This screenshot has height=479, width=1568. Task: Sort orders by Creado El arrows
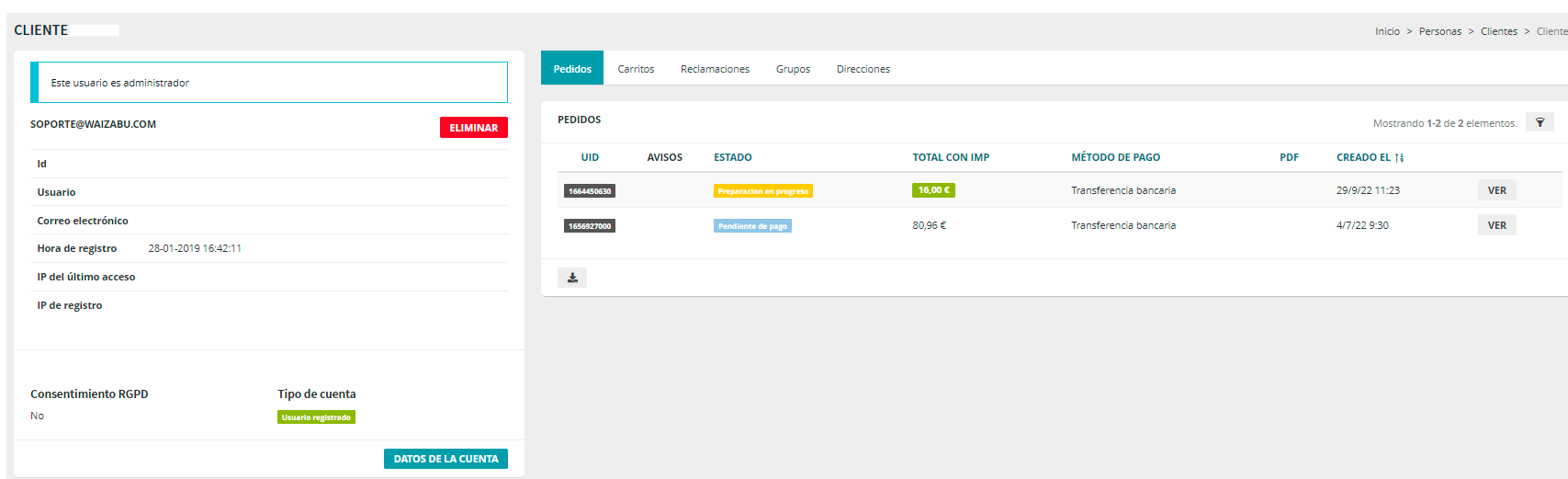coord(1399,158)
